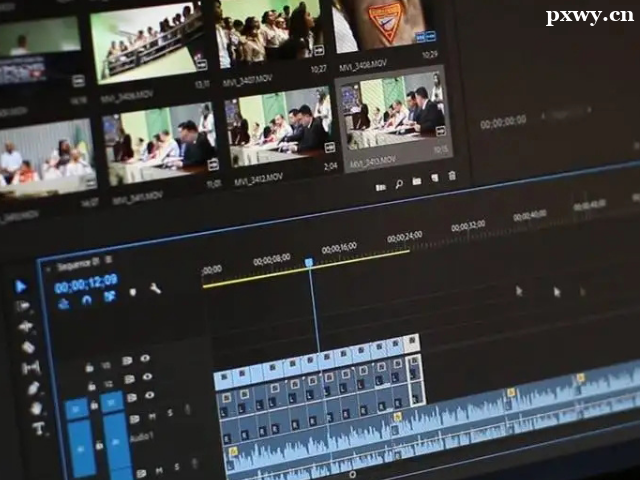The image size is (640, 480).
Task: Toggle sync lock on the bottom audio track
Action: [141, 473]
